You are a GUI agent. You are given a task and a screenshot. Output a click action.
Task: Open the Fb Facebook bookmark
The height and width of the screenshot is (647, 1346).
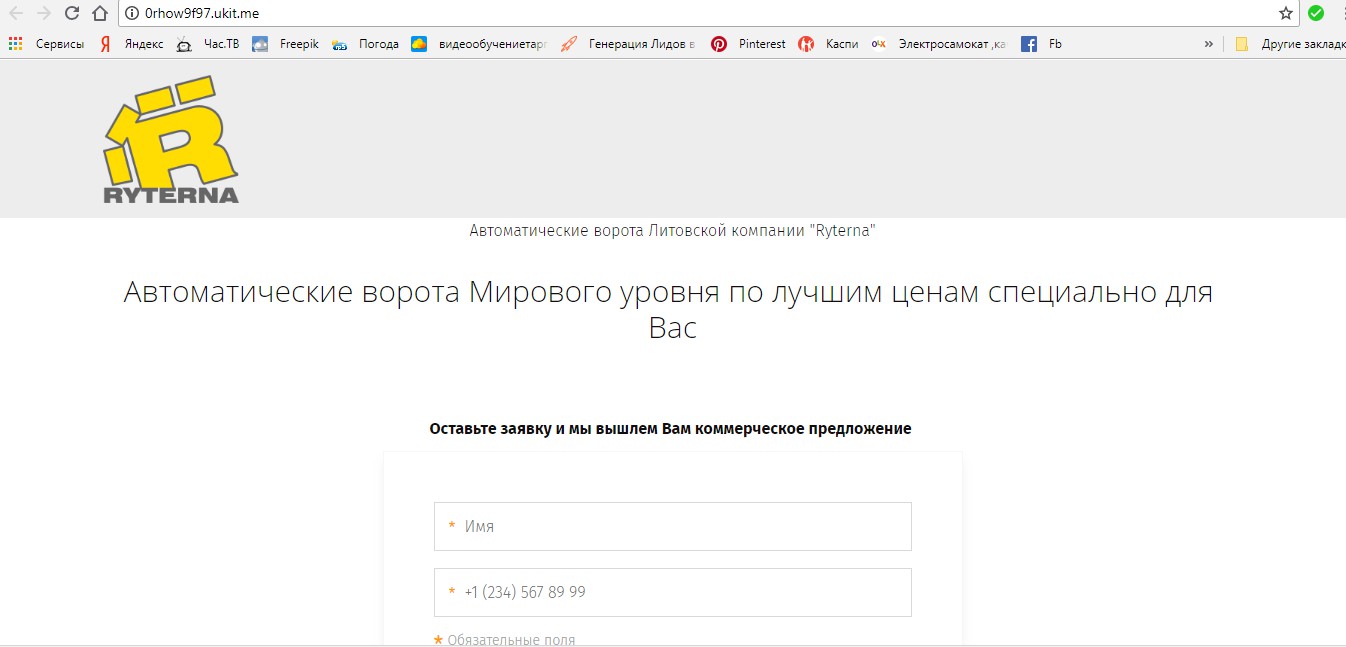(1042, 44)
